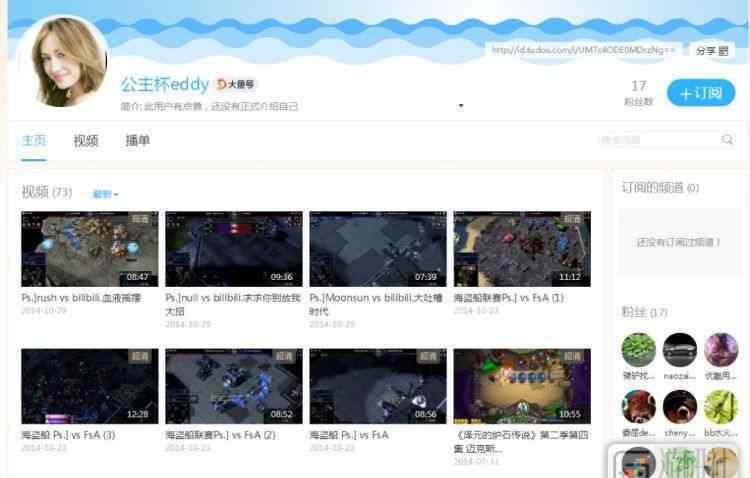Open fan avatar labeled naoza...
Screen dimensions: 750x478
point(680,350)
